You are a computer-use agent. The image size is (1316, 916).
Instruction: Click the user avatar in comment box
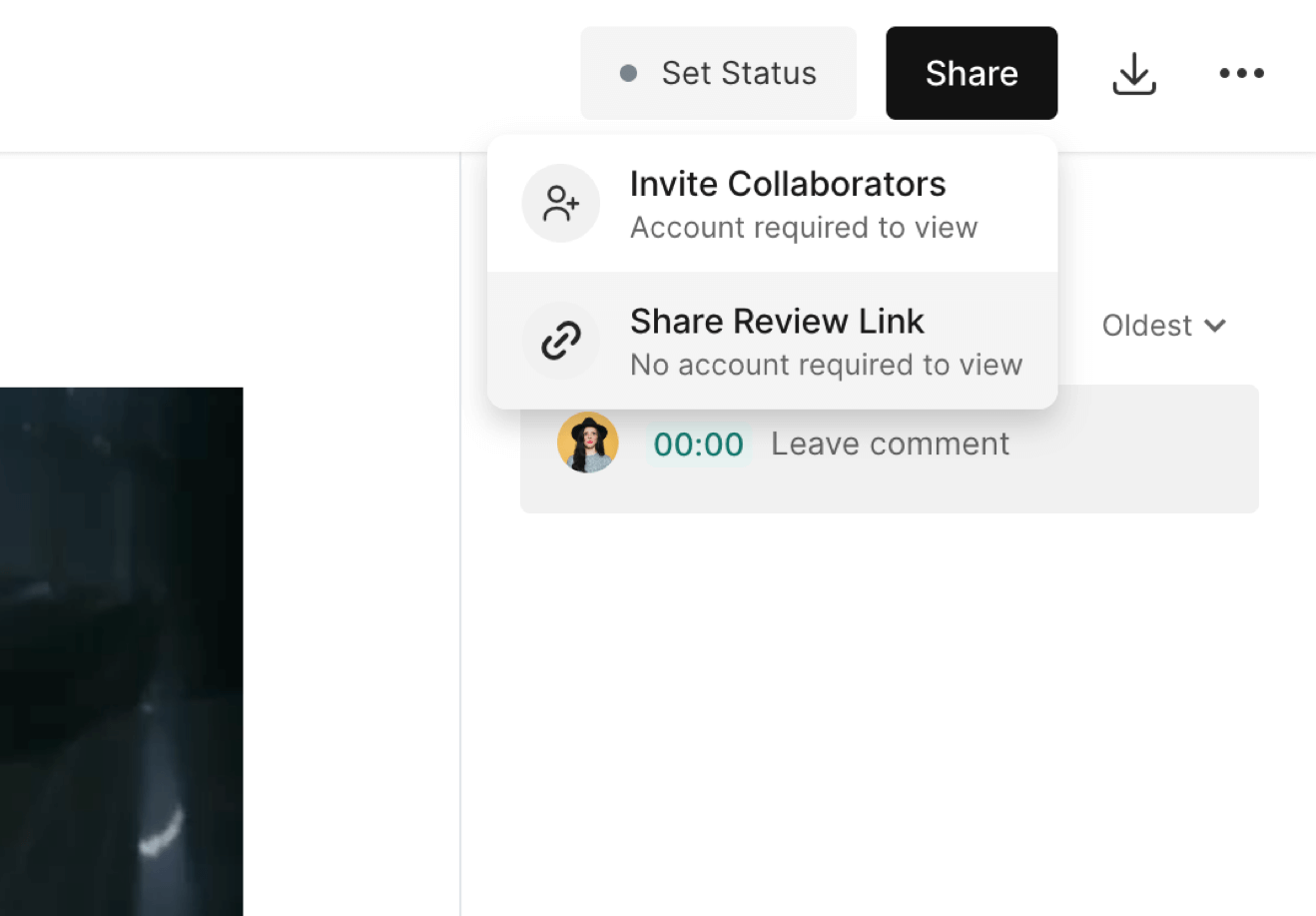pos(587,444)
